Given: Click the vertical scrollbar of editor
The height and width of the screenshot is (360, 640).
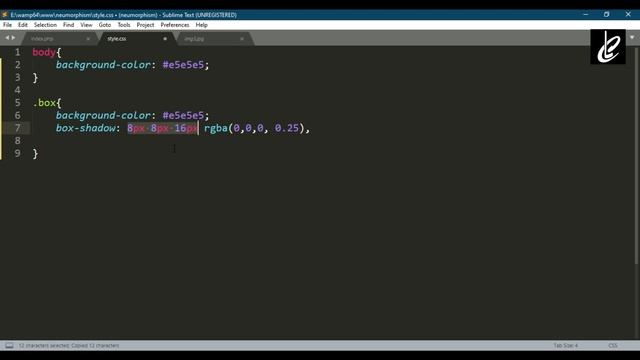Looking at the screenshot, I should click(637, 155).
